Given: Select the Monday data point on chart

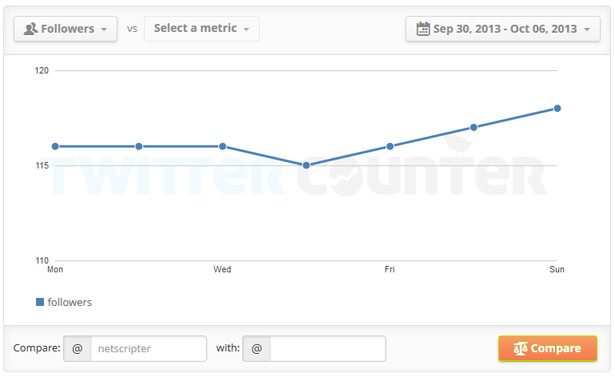Looking at the screenshot, I should [x=55, y=146].
